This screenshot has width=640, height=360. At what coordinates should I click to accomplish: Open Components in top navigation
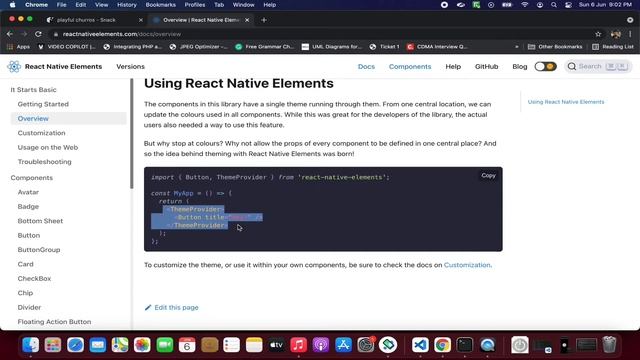(x=410, y=67)
